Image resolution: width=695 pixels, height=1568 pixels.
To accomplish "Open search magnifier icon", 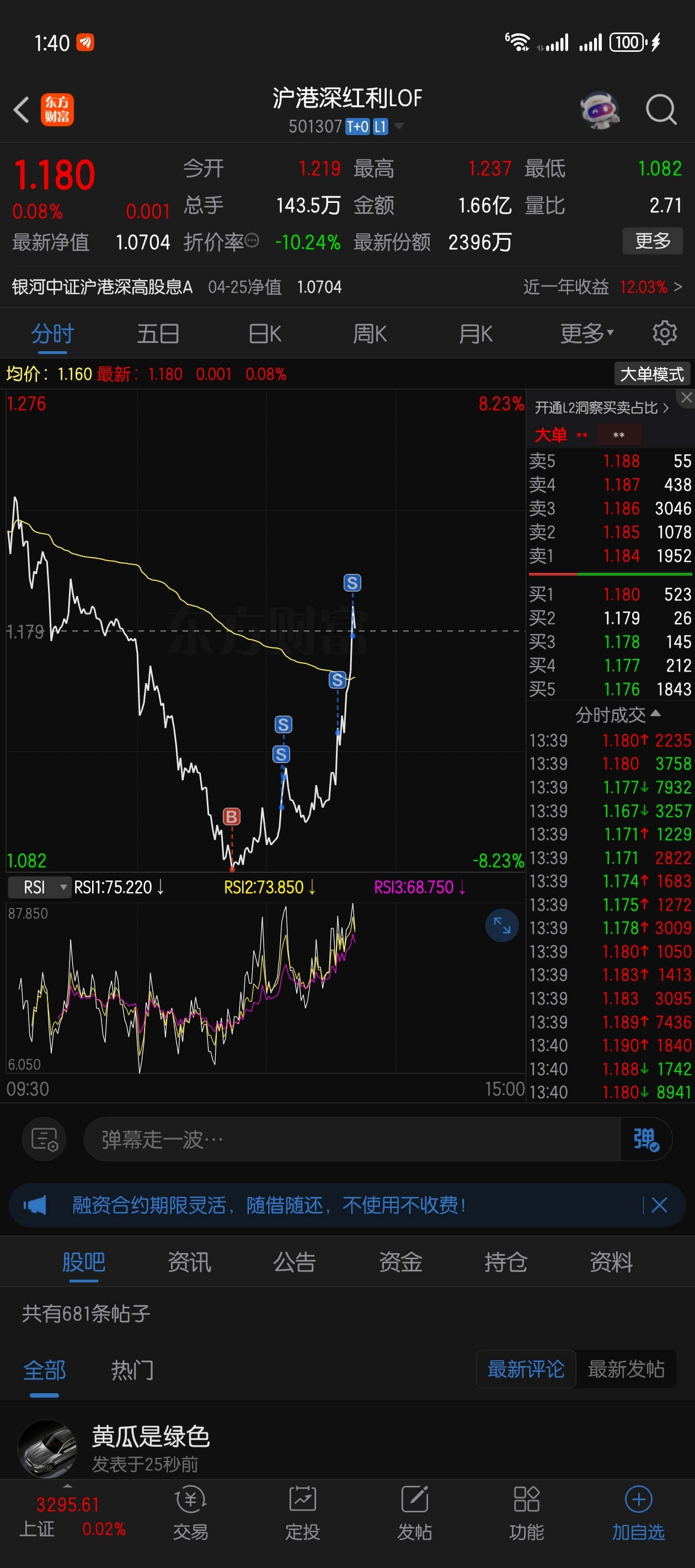I will [661, 110].
